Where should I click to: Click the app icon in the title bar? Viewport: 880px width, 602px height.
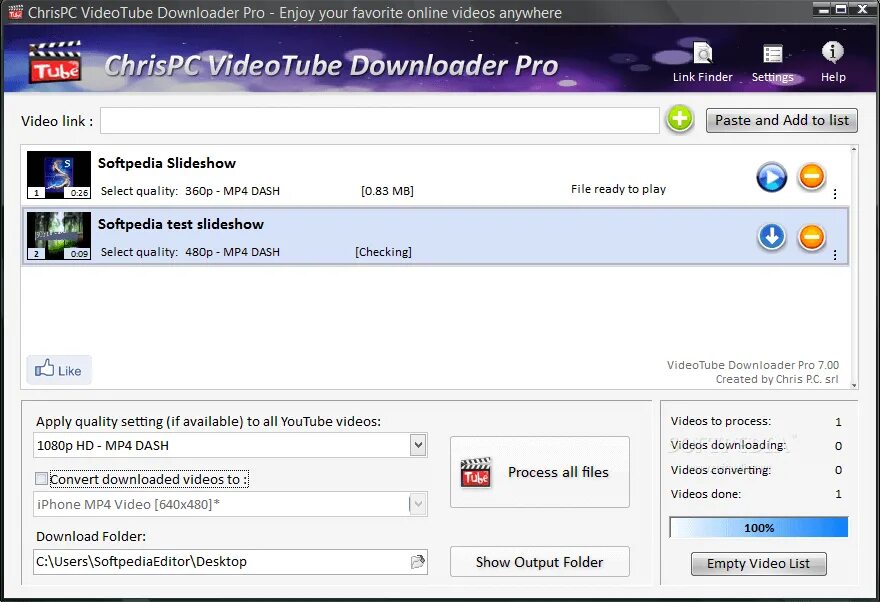pyautogui.click(x=15, y=12)
